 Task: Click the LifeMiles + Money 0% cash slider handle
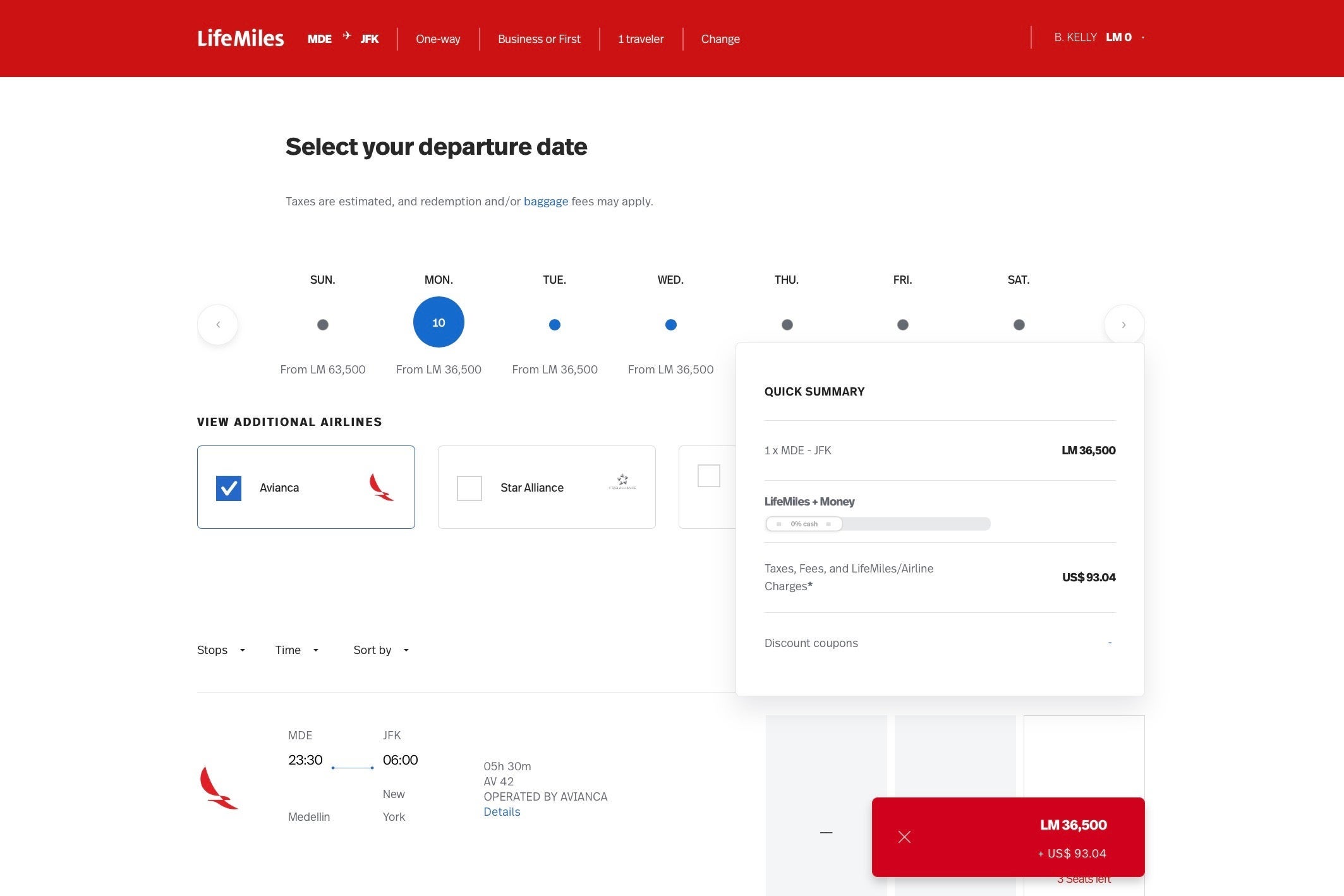pyautogui.click(x=804, y=524)
